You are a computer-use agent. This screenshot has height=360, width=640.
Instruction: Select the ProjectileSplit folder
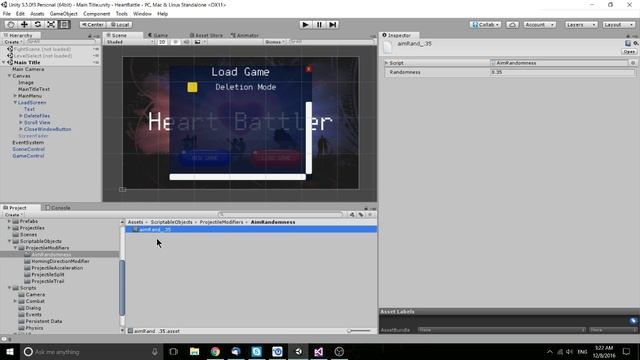pos(48,275)
